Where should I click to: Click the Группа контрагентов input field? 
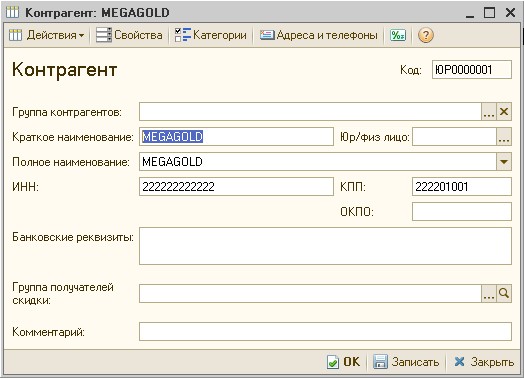pos(310,112)
